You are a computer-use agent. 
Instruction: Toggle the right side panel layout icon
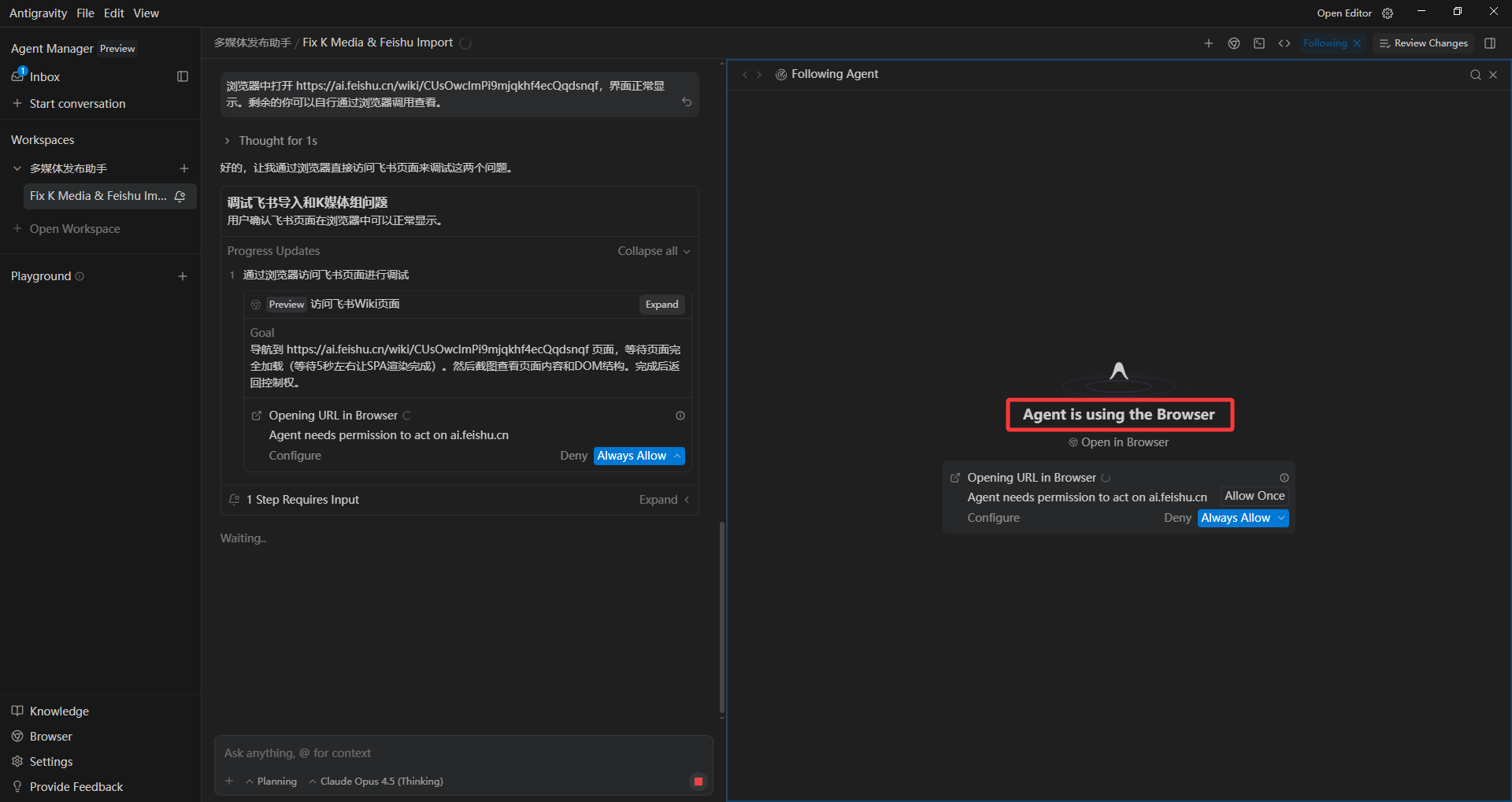1490,43
